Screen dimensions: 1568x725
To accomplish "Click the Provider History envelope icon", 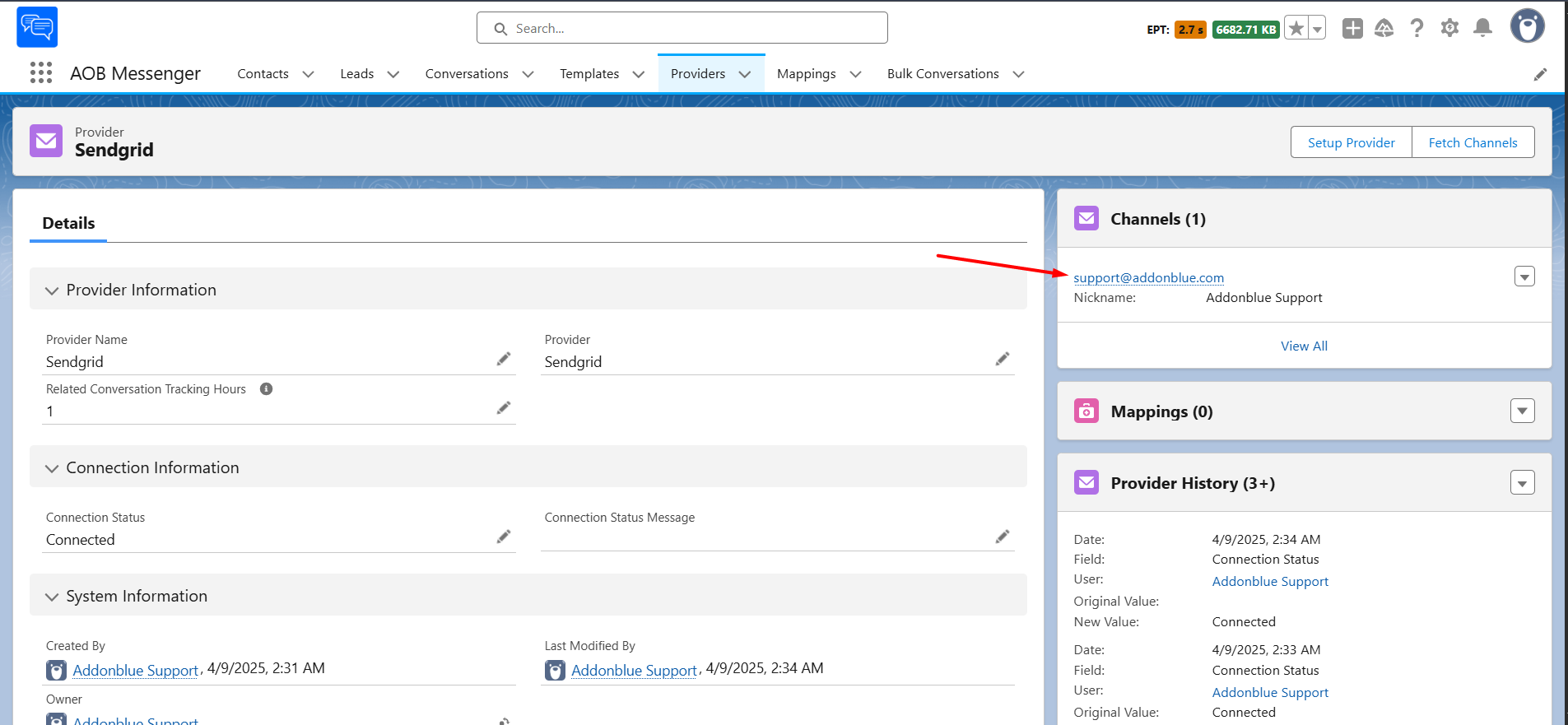I will click(x=1086, y=482).
